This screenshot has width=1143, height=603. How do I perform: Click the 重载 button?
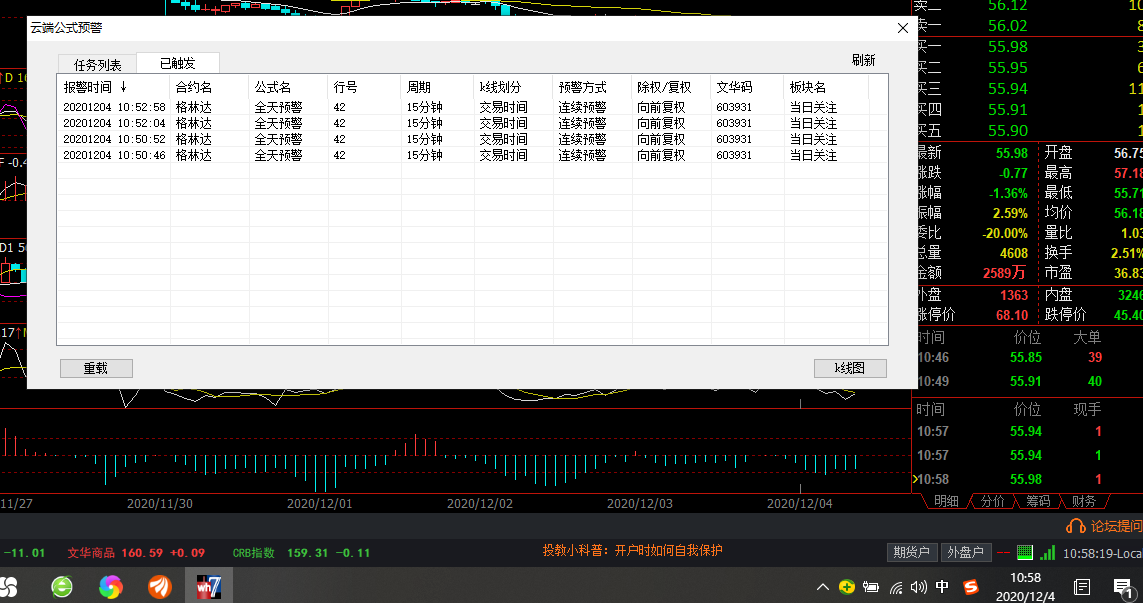pyautogui.click(x=96, y=368)
